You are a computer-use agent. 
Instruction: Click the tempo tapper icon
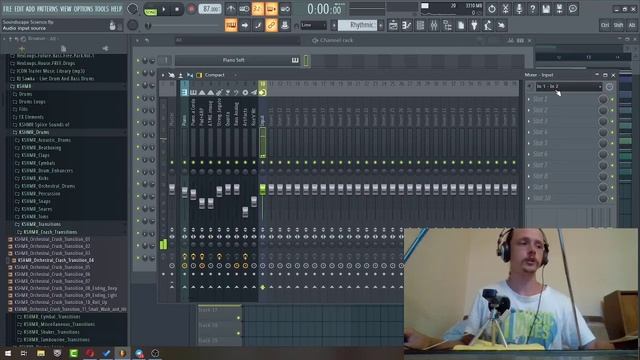488,25
